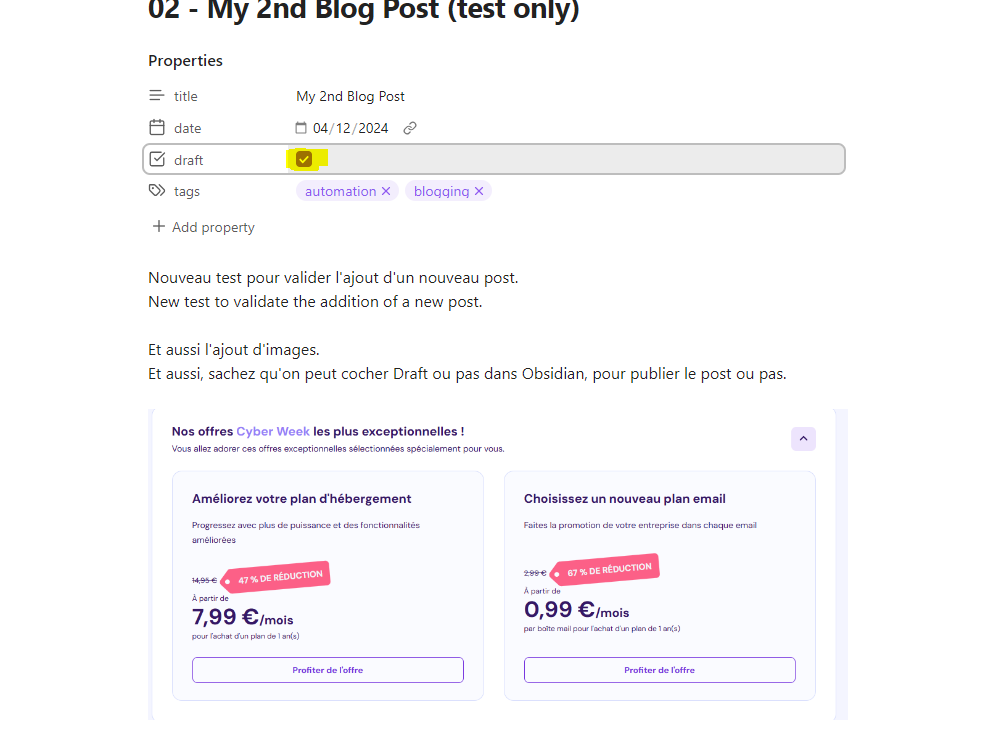991x732 pixels.
Task: Click the date value 04/12/2024
Action: coord(350,128)
